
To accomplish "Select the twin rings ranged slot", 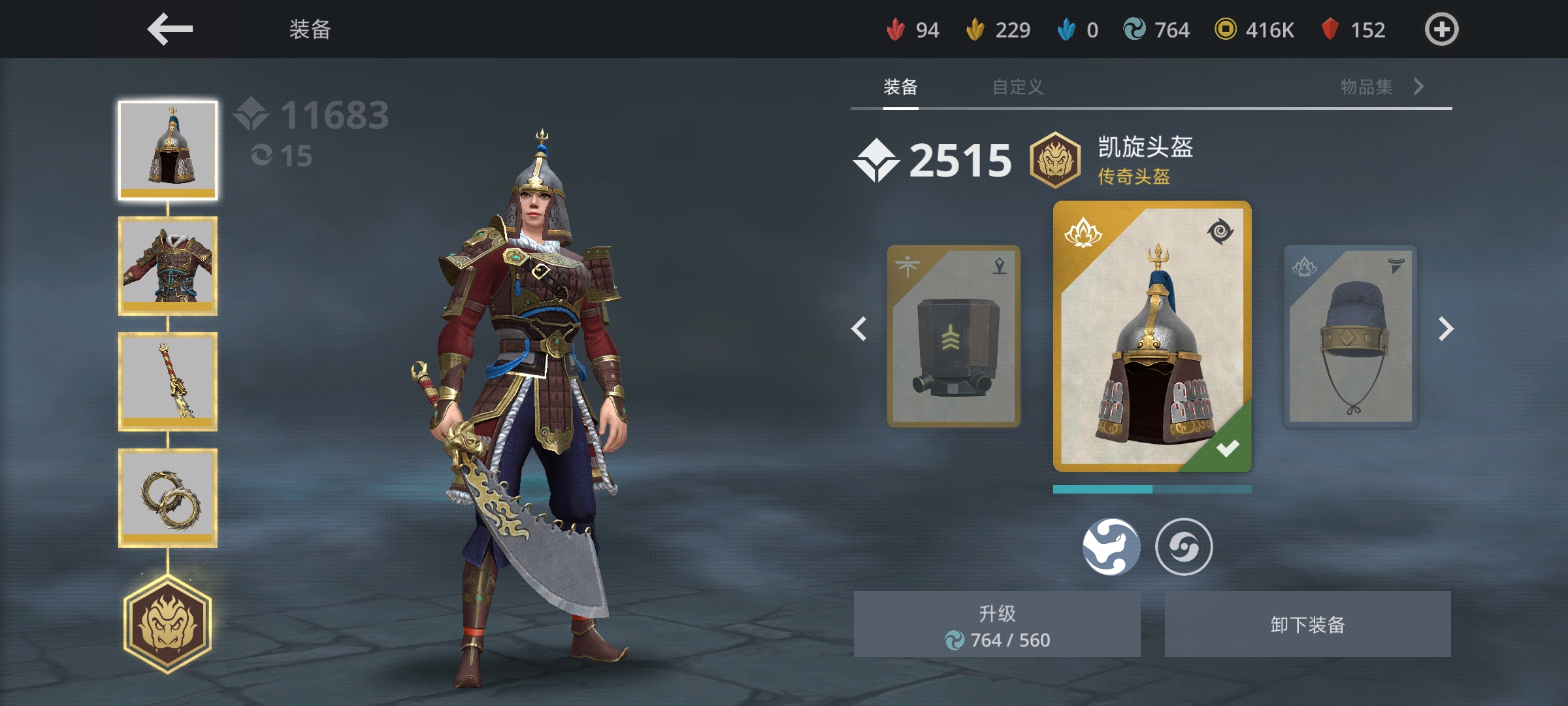I will [168, 497].
